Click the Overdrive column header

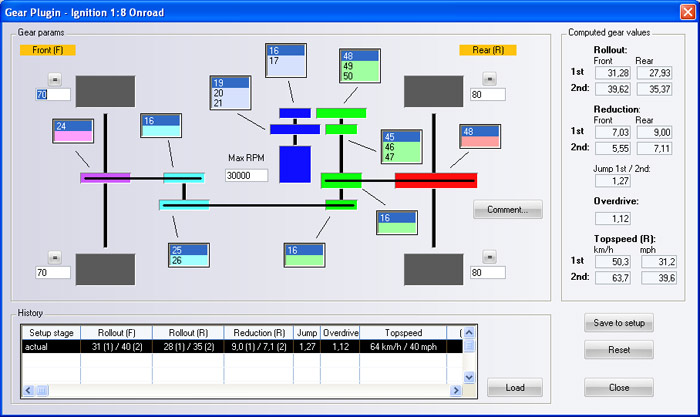coord(340,333)
